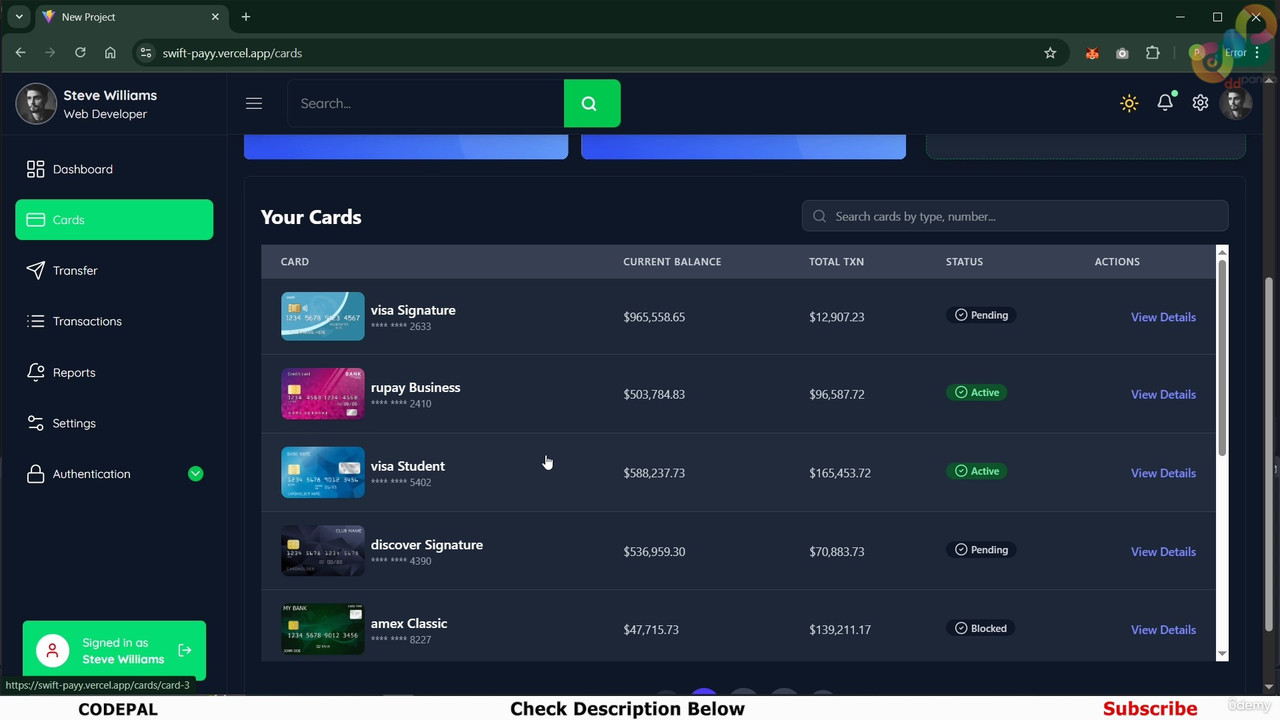Screen dimensions: 1280x720
Task: Click the CURRENT BALANCE column header
Action: [672, 262]
